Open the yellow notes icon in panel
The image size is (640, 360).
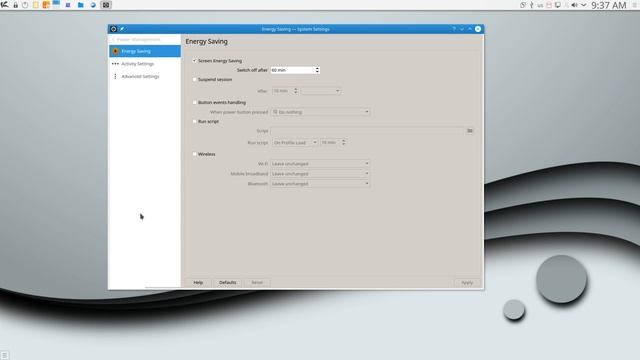click(36, 5)
